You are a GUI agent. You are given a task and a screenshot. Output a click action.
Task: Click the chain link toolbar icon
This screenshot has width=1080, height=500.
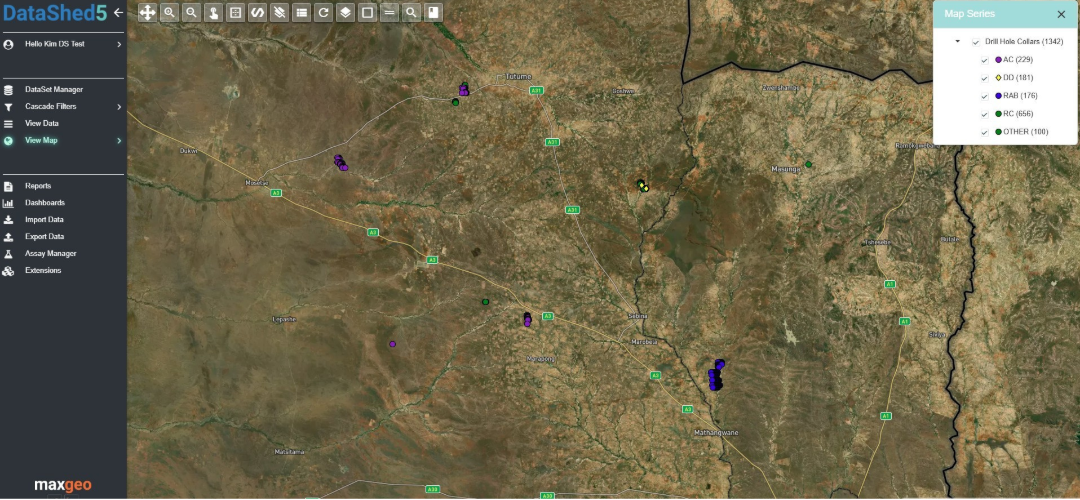(x=258, y=12)
